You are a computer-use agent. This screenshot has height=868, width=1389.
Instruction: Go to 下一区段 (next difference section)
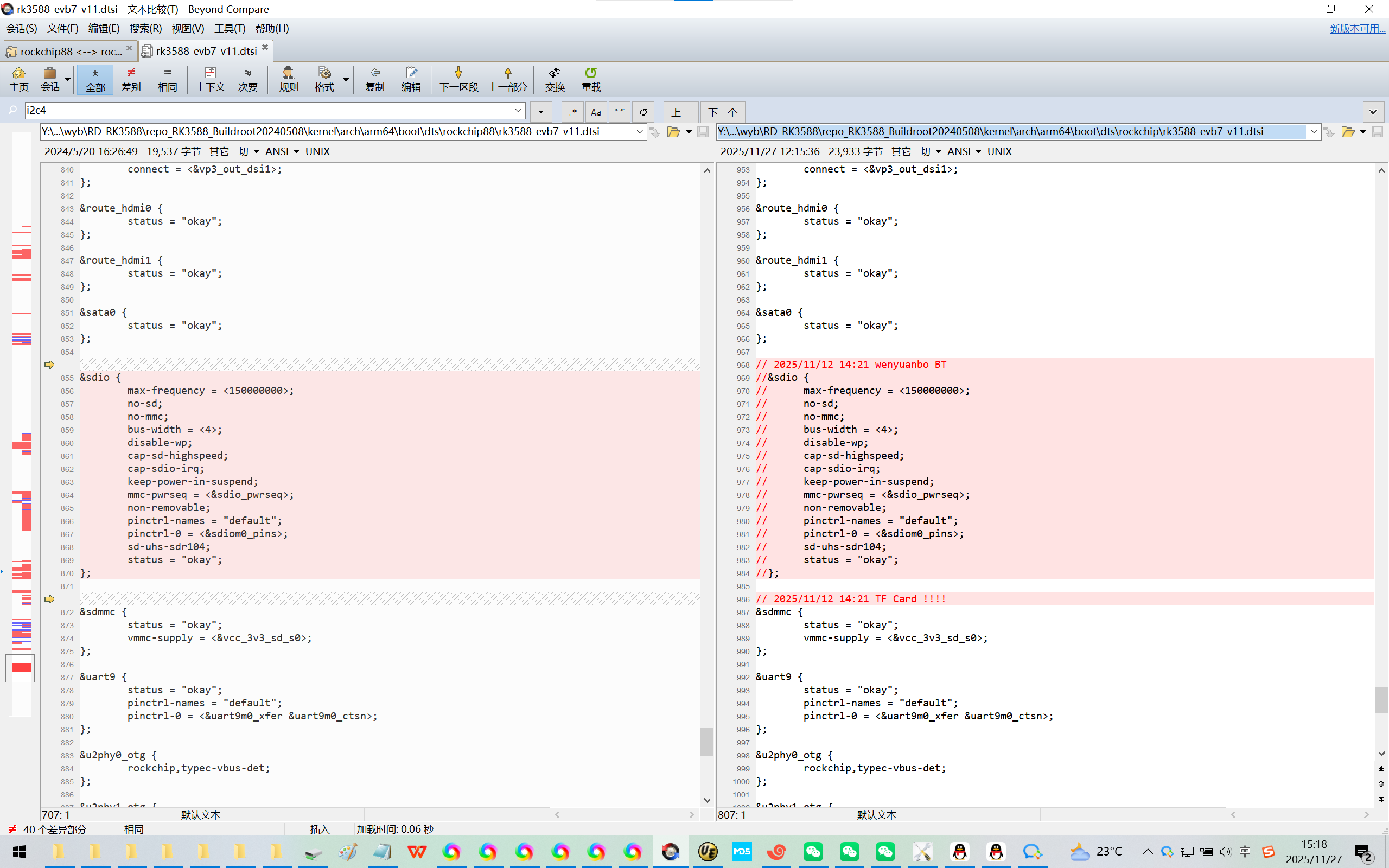[x=458, y=79]
